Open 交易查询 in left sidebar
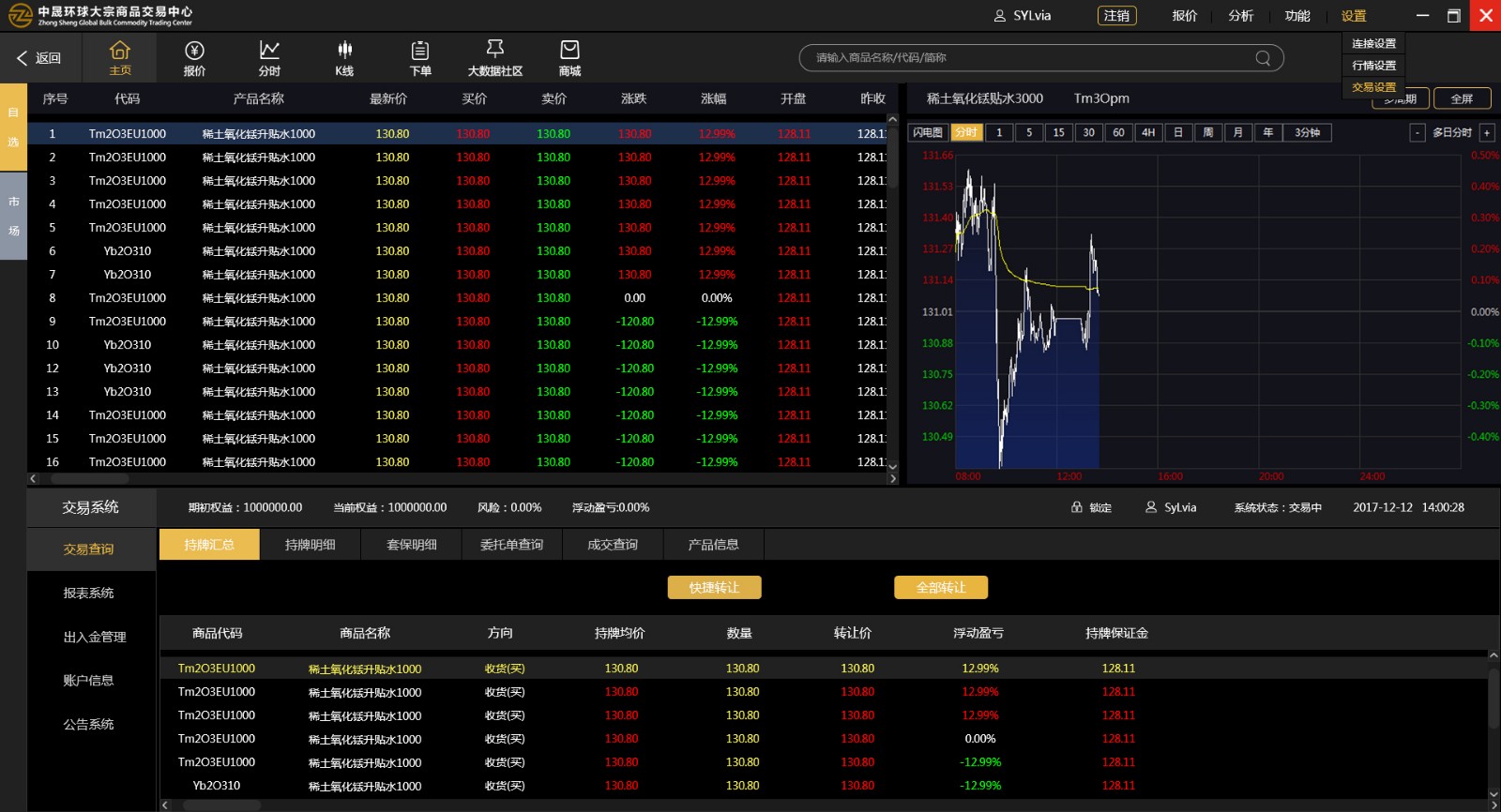 (90, 549)
